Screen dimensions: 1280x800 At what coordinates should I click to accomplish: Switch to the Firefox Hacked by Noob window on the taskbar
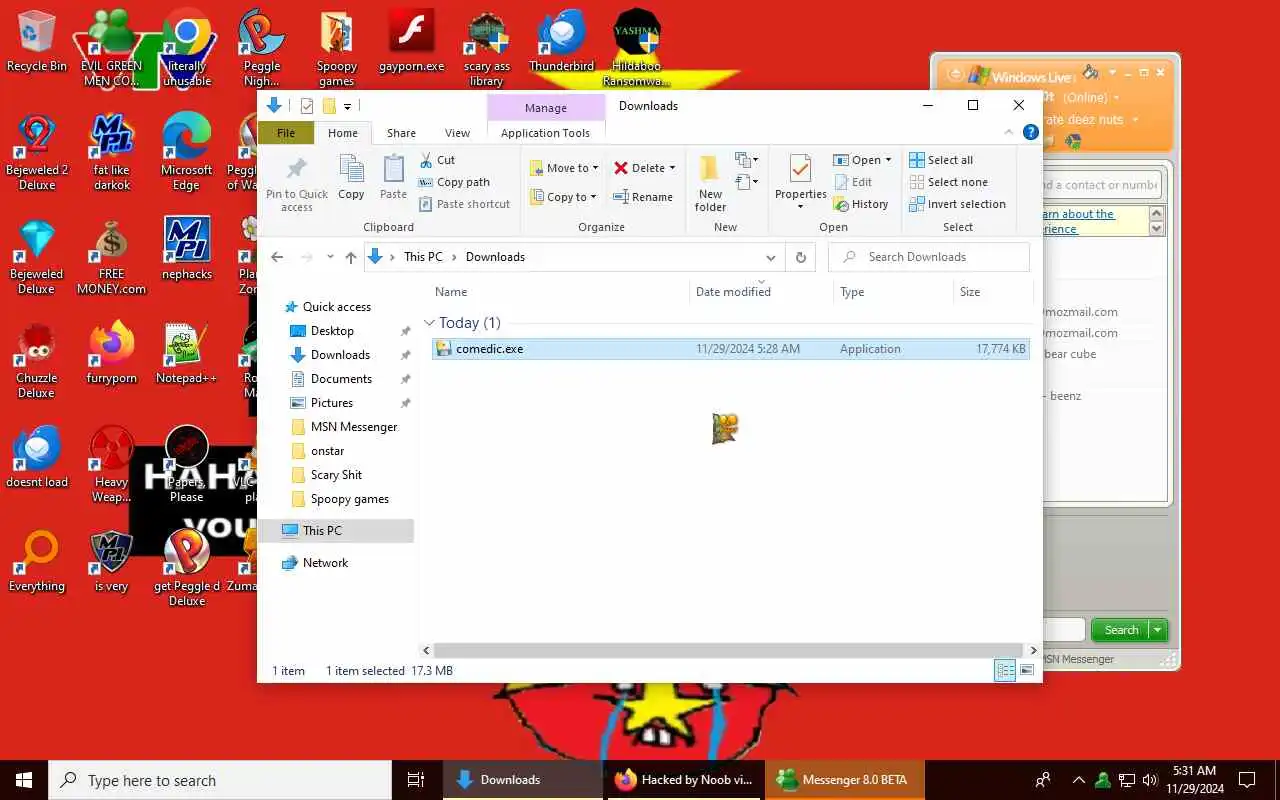point(685,780)
